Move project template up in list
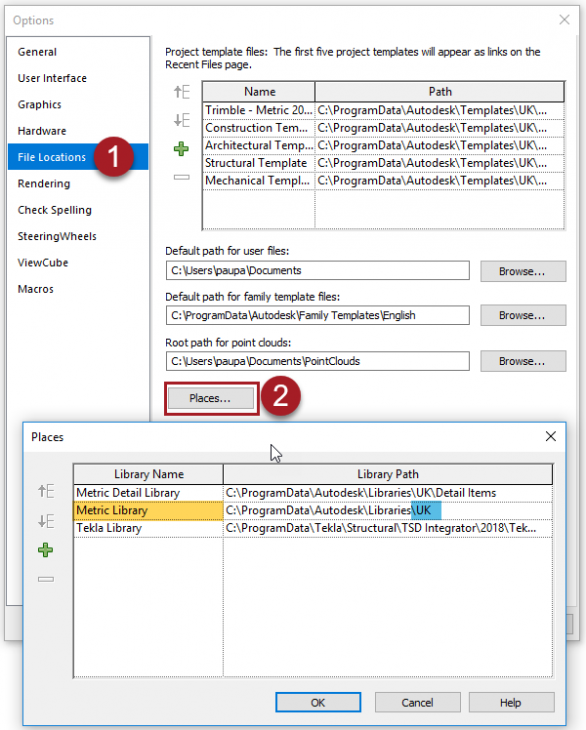Viewport: 586px width, 730px height. [x=181, y=92]
